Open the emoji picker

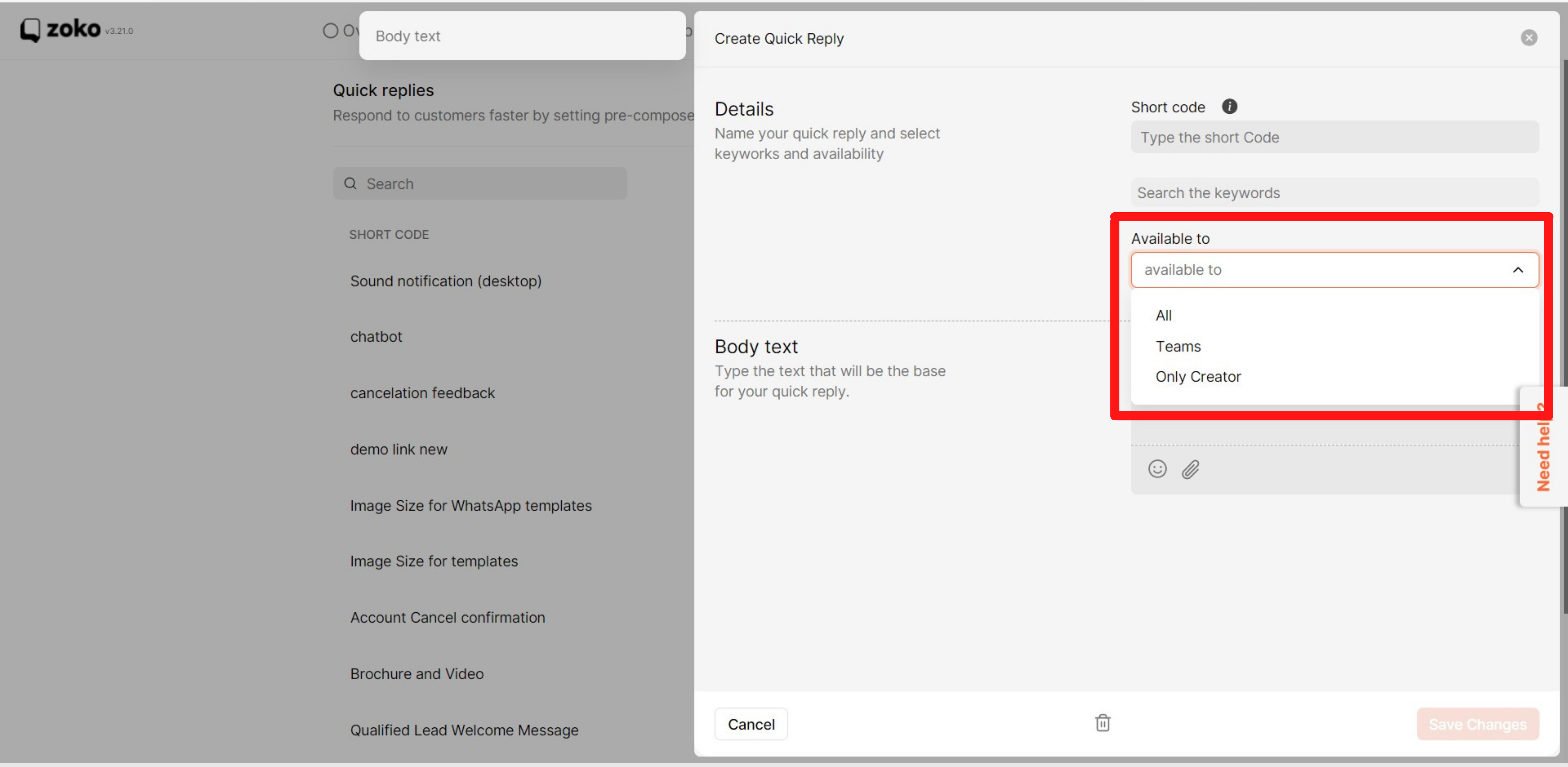coord(1157,469)
